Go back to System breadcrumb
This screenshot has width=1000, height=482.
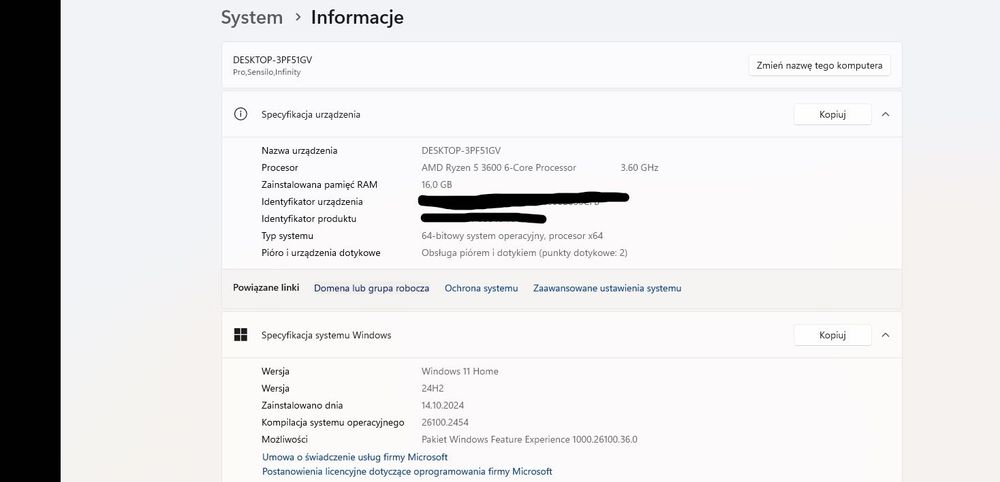tap(251, 17)
